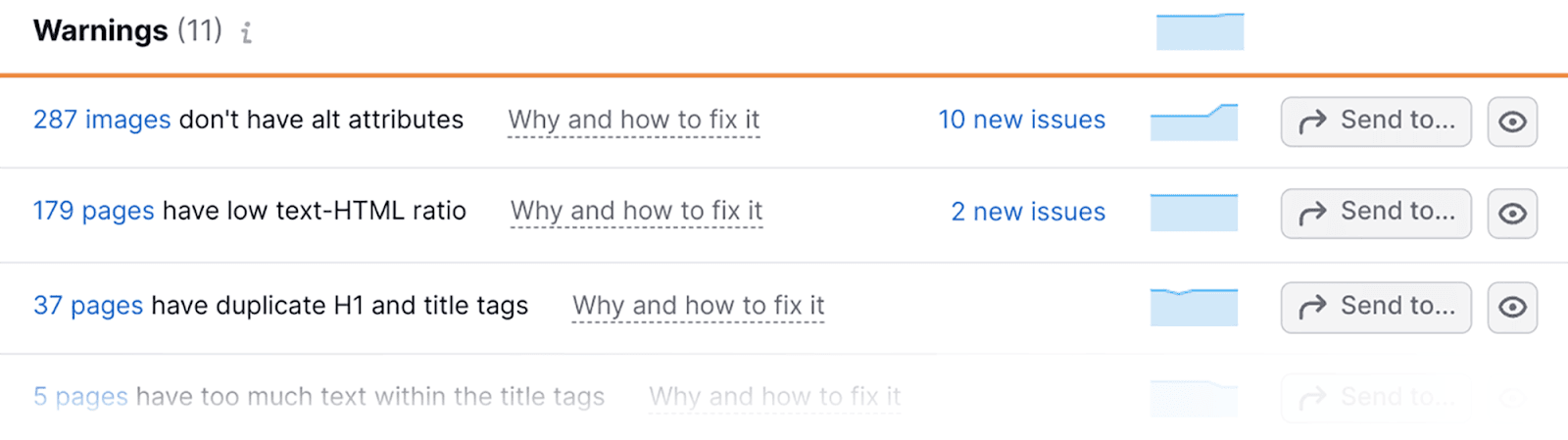Expand 'Why and how to fix it' for alt attributes

point(633,121)
